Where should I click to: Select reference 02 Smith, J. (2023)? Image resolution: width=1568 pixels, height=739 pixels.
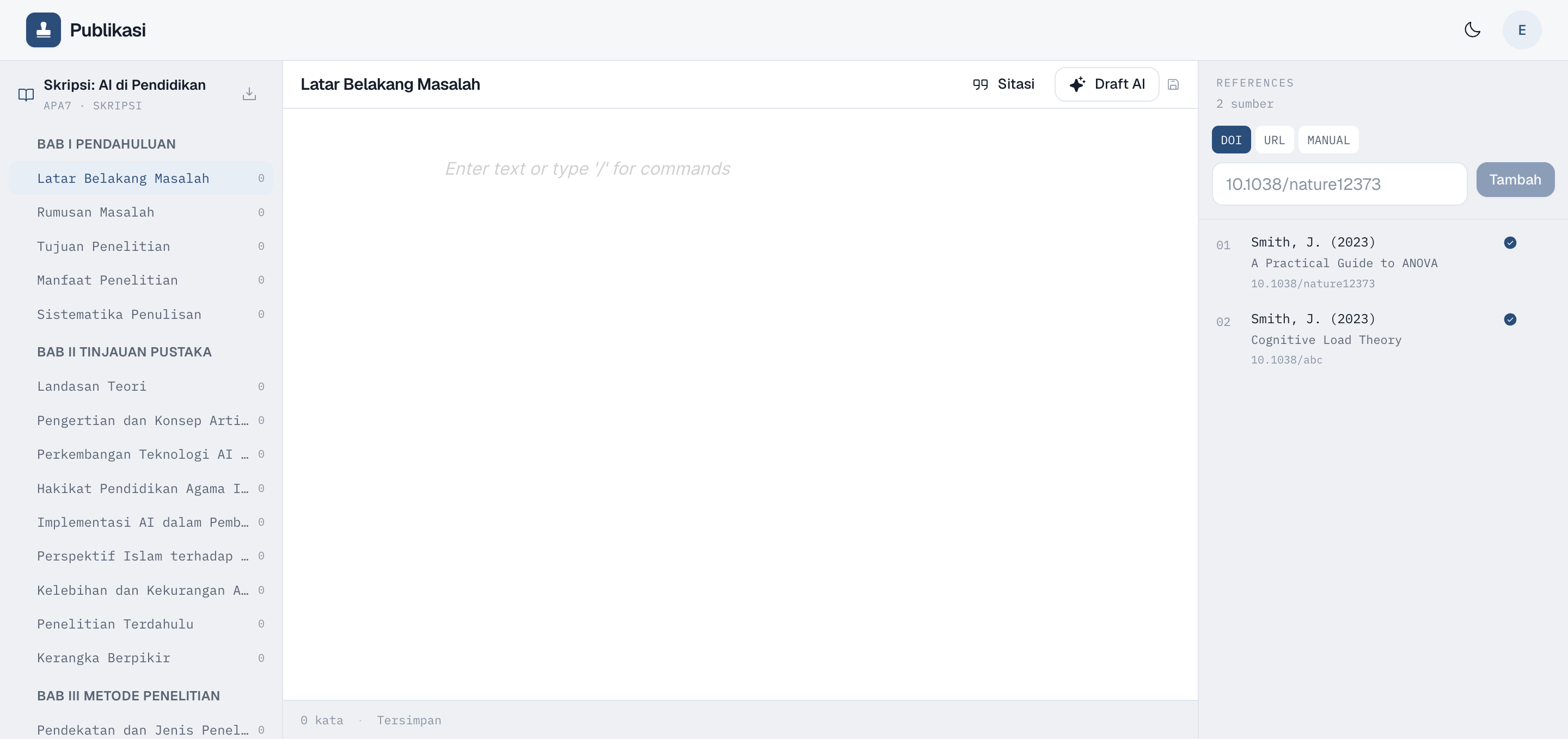tap(1313, 319)
